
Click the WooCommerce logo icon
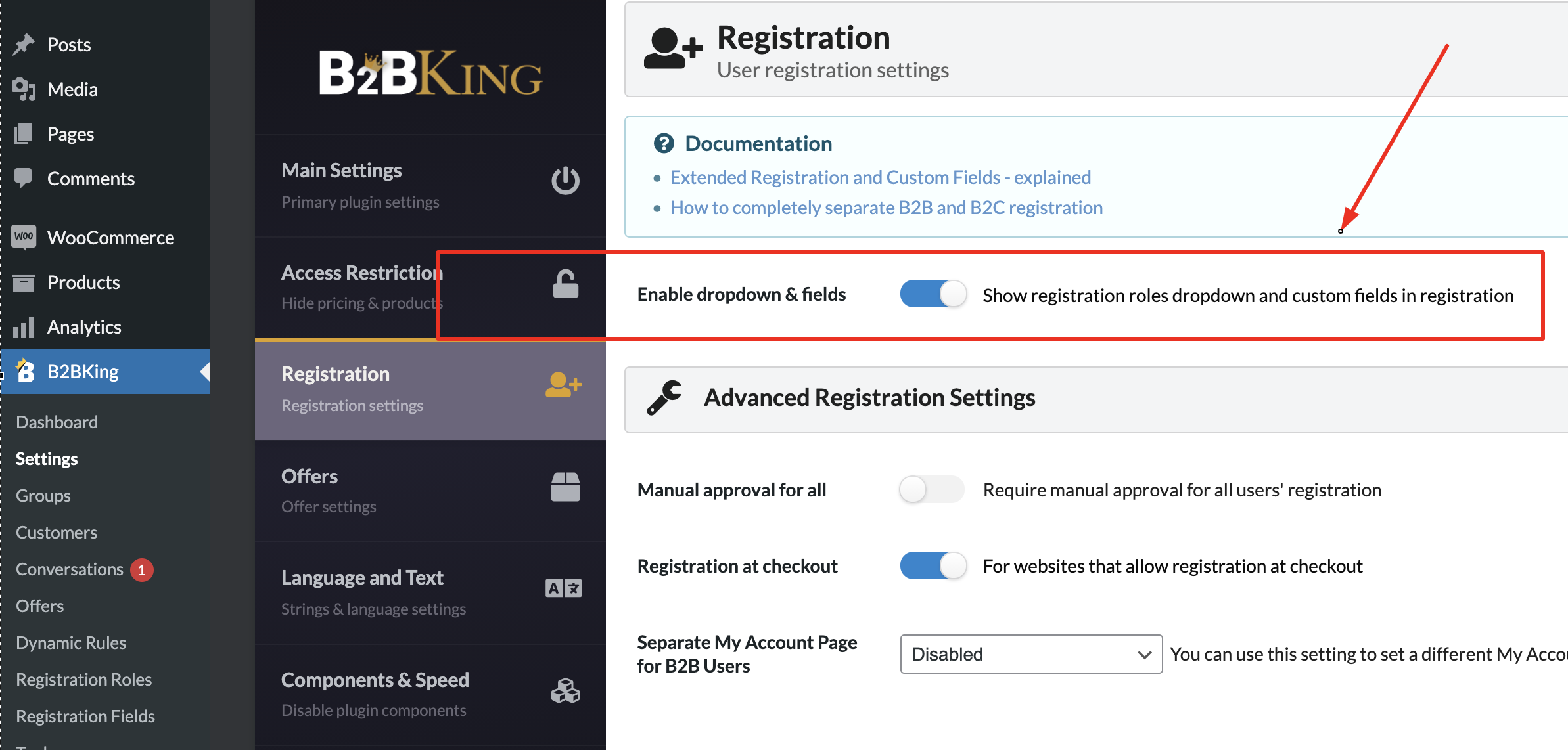(x=24, y=236)
